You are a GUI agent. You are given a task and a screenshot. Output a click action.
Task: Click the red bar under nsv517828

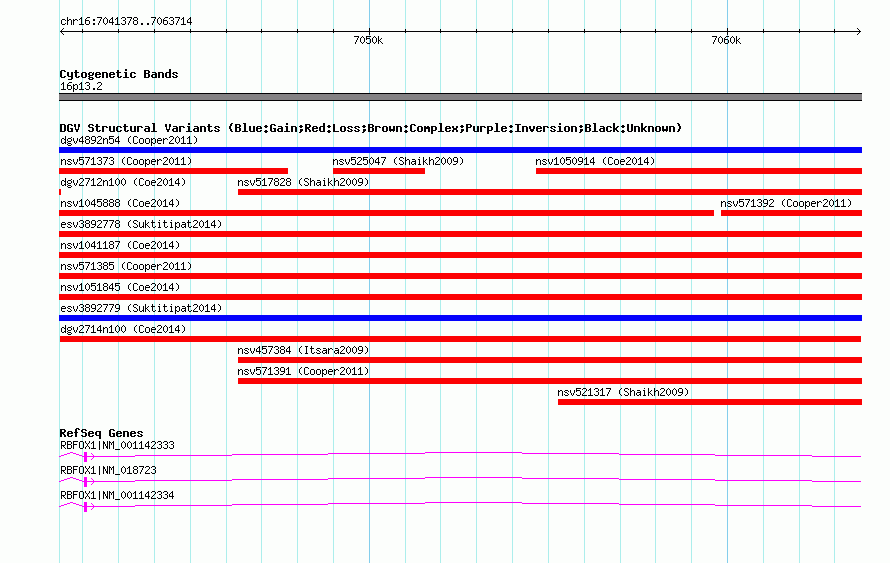550,192
